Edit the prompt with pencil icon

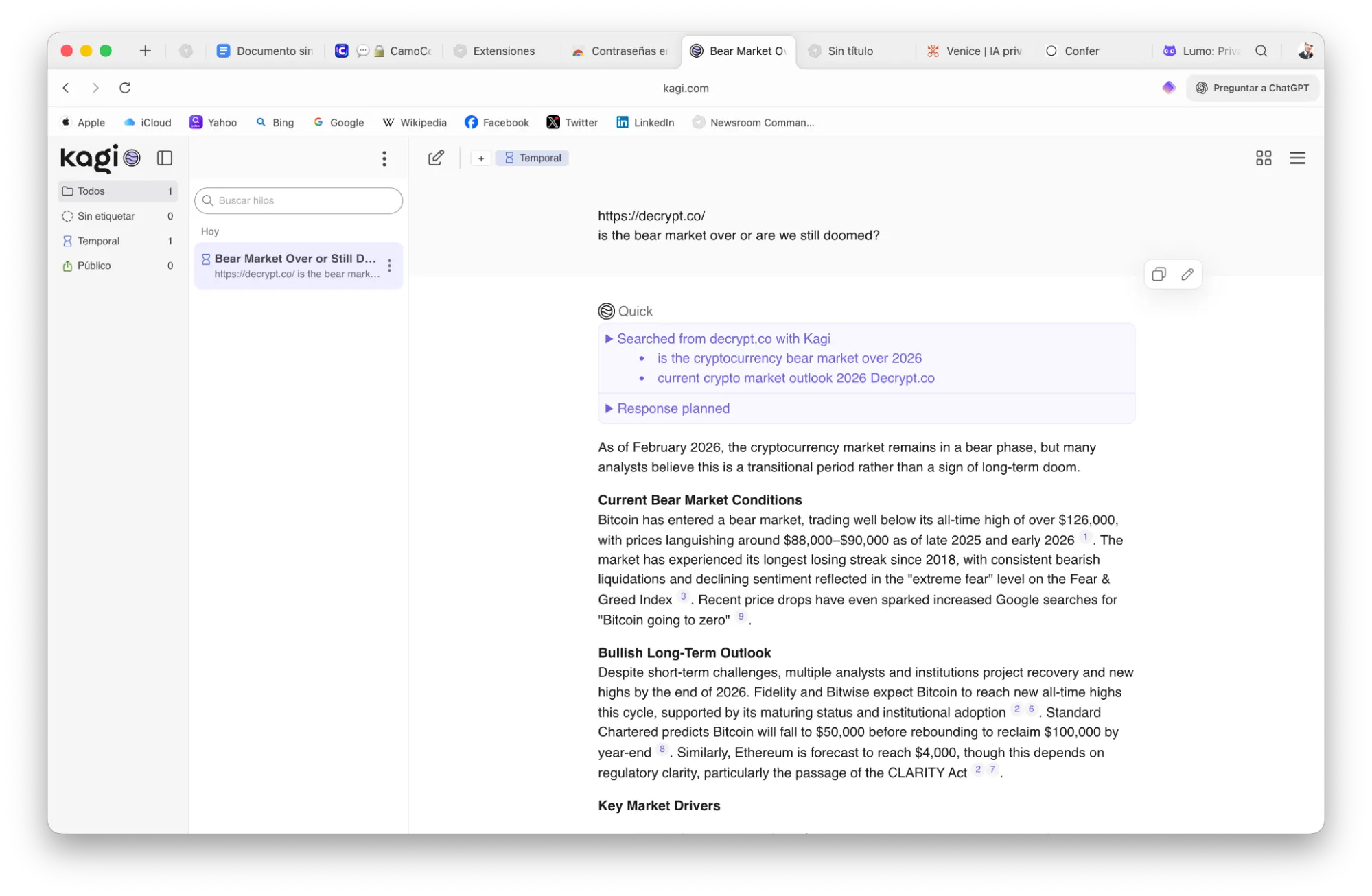click(x=1187, y=274)
